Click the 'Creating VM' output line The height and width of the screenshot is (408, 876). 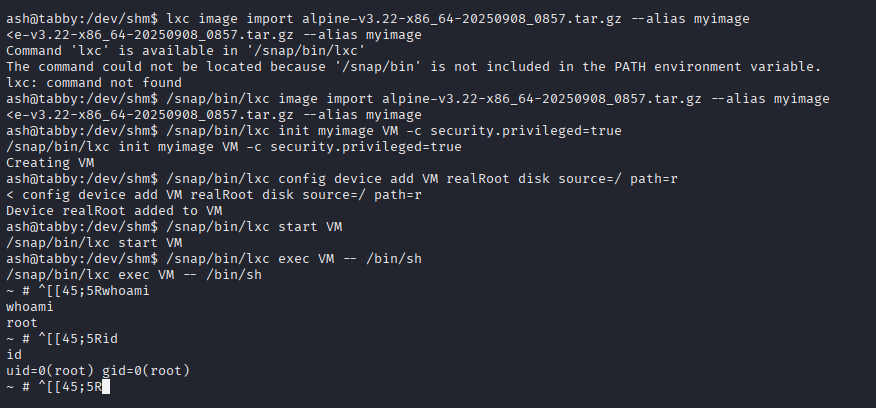click(50, 163)
